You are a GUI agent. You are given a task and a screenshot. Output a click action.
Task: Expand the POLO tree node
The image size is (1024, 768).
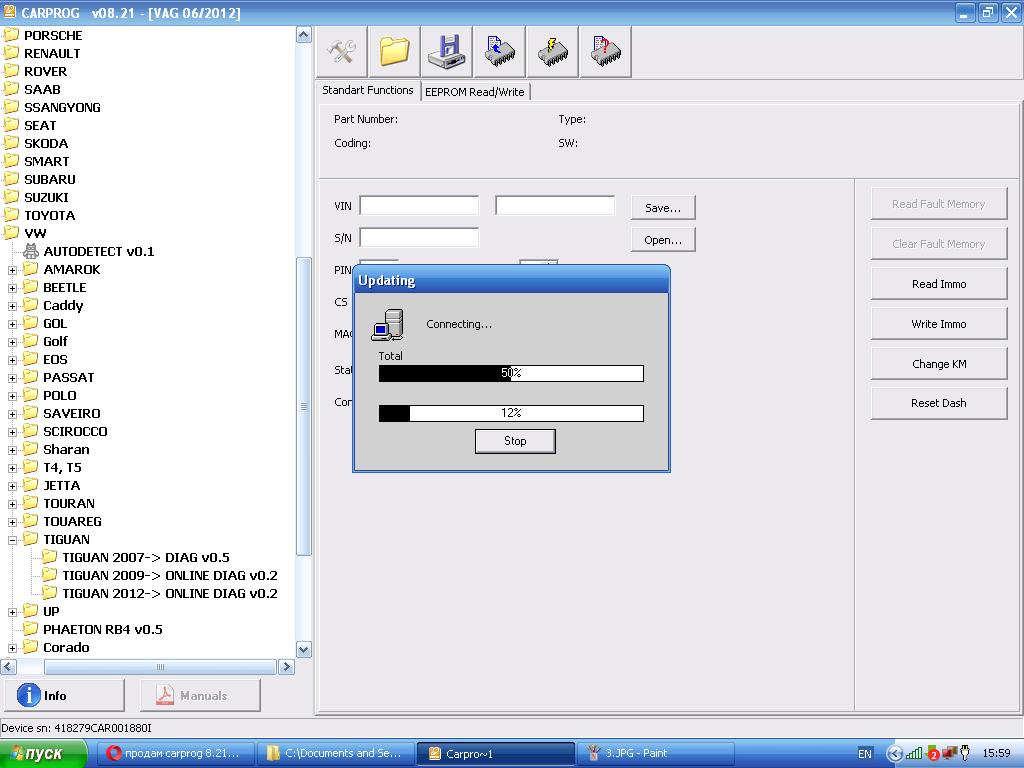click(x=12, y=396)
